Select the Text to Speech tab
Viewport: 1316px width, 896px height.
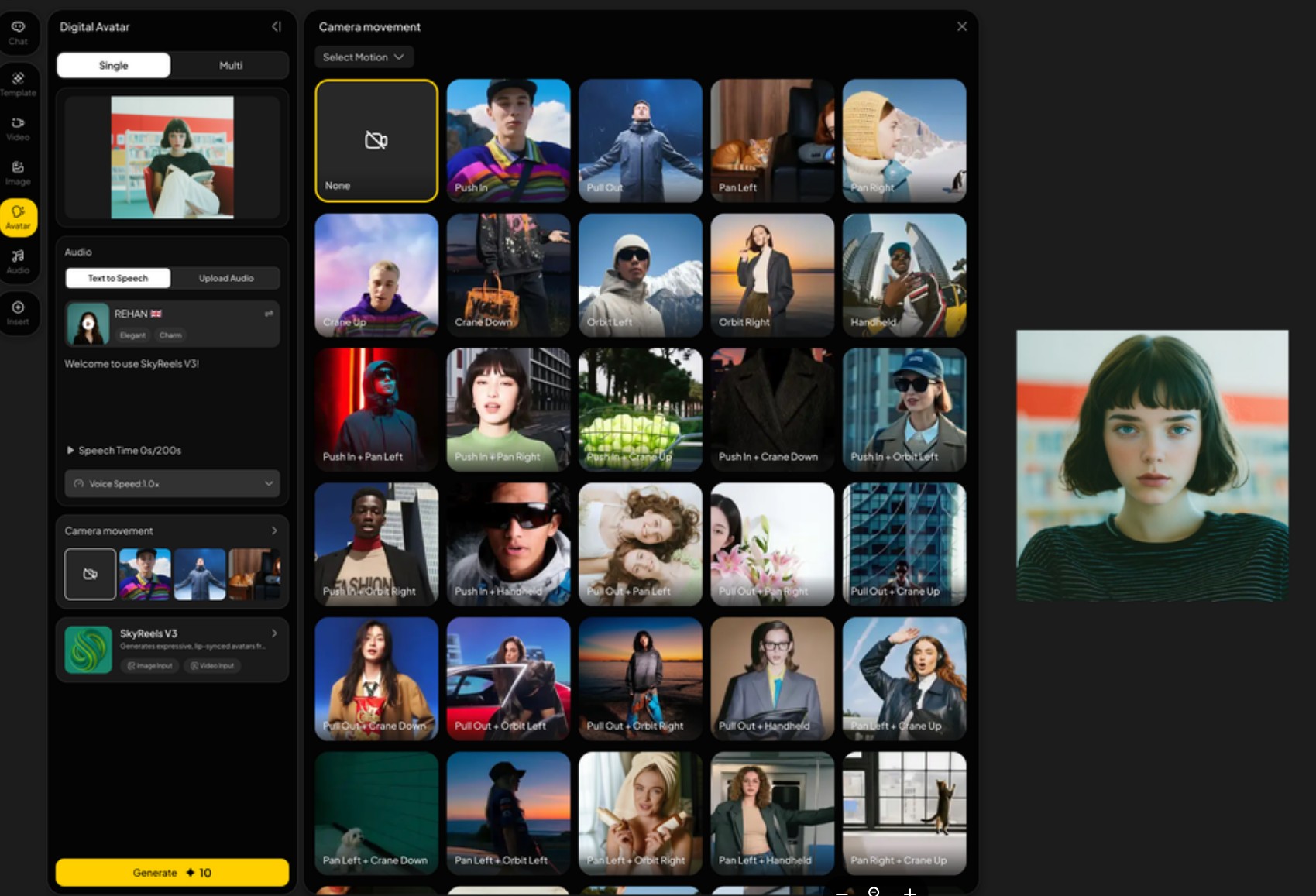click(x=118, y=278)
